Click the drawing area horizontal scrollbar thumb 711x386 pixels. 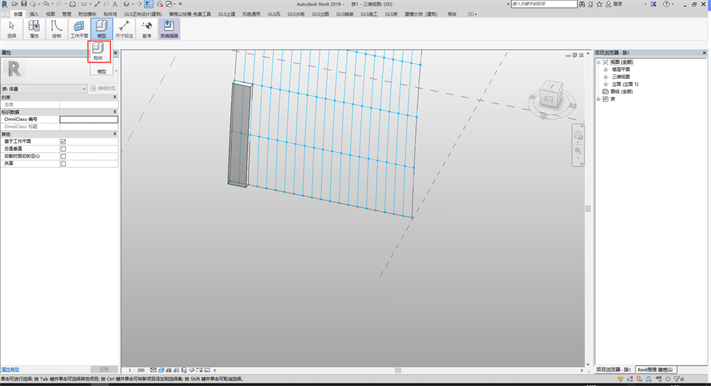pos(398,370)
